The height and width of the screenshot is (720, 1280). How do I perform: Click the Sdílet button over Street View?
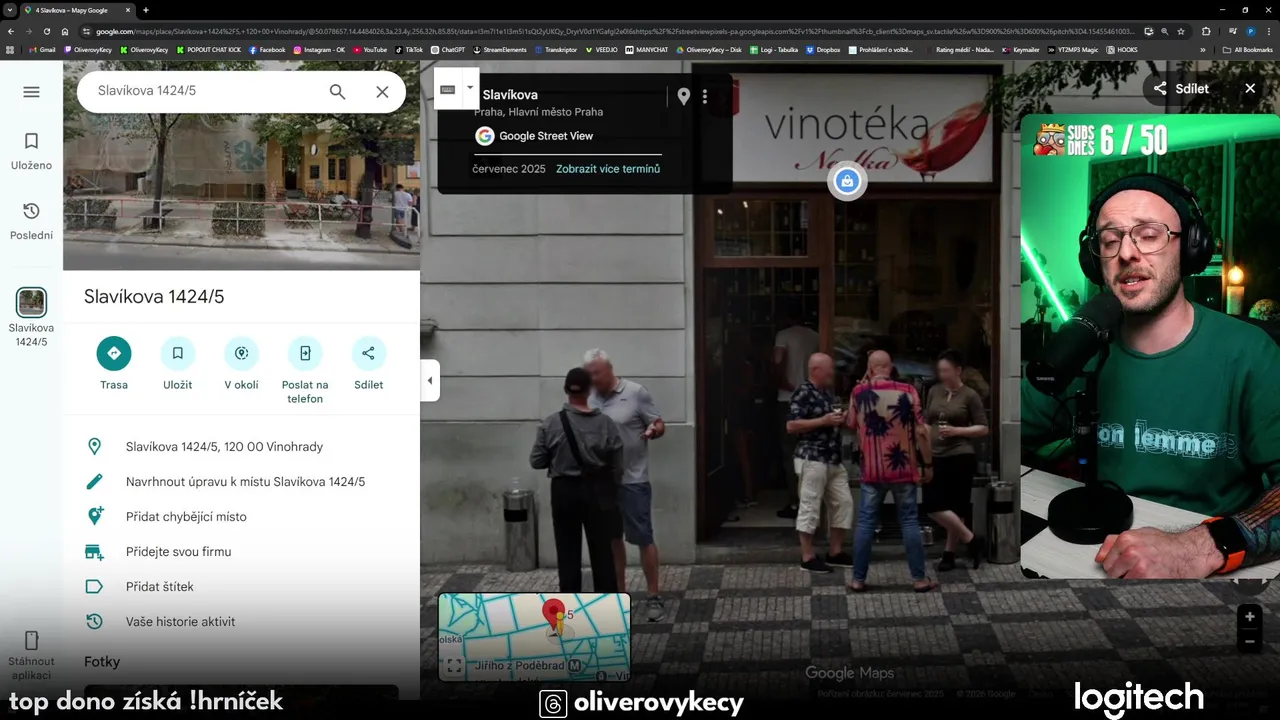pos(1181,88)
